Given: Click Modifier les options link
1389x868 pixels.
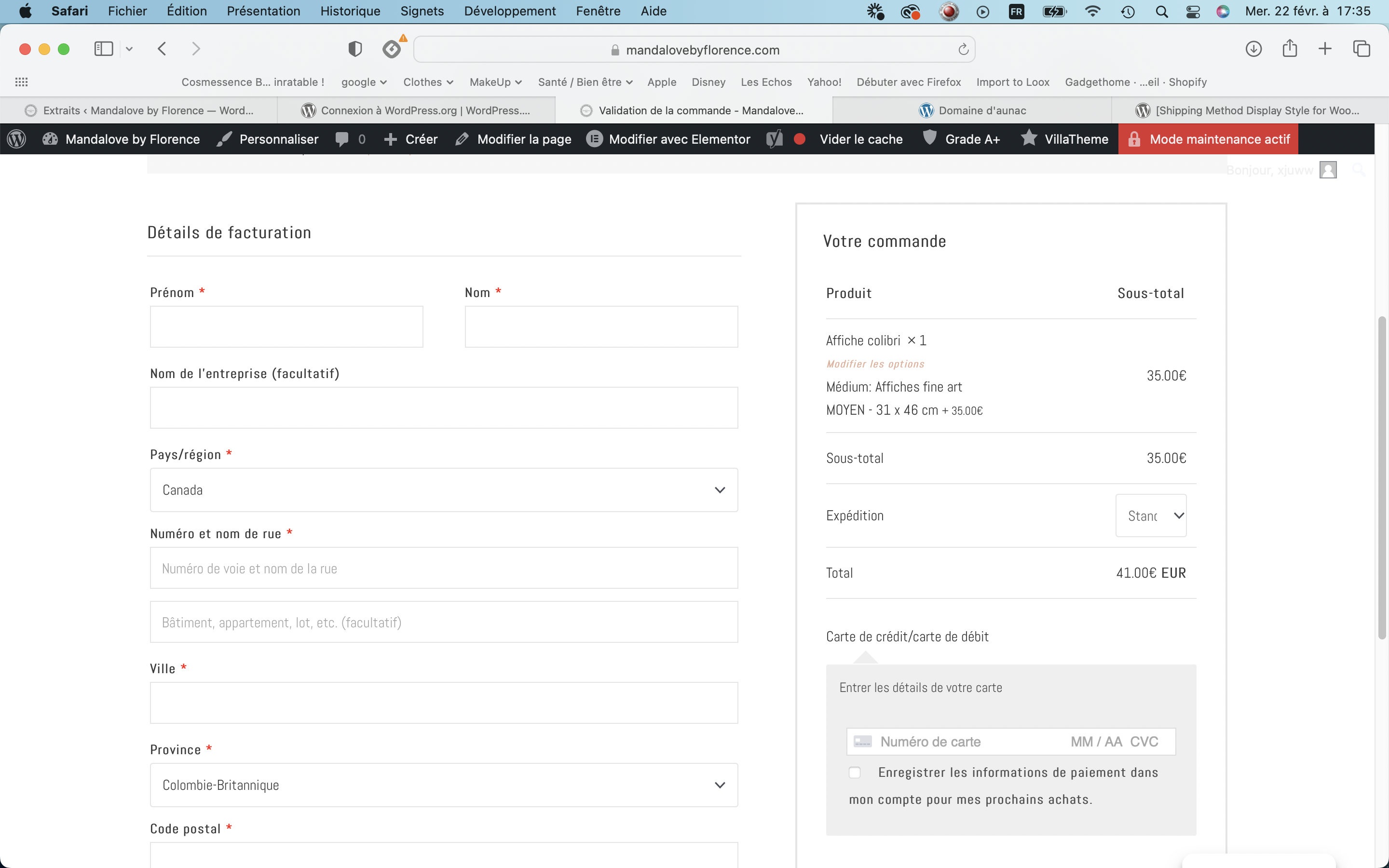Looking at the screenshot, I should coord(875,364).
